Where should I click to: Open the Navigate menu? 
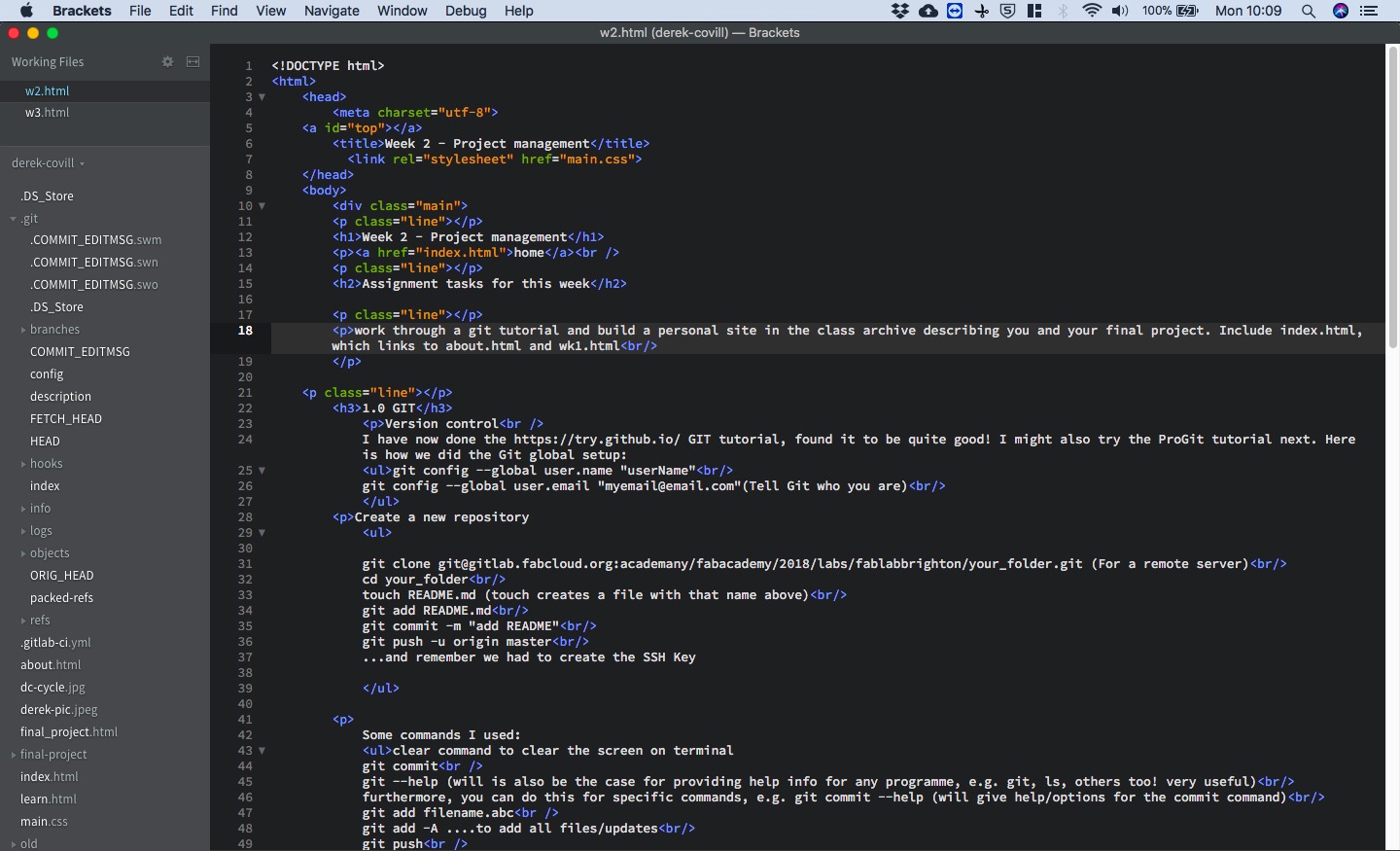coord(332,11)
